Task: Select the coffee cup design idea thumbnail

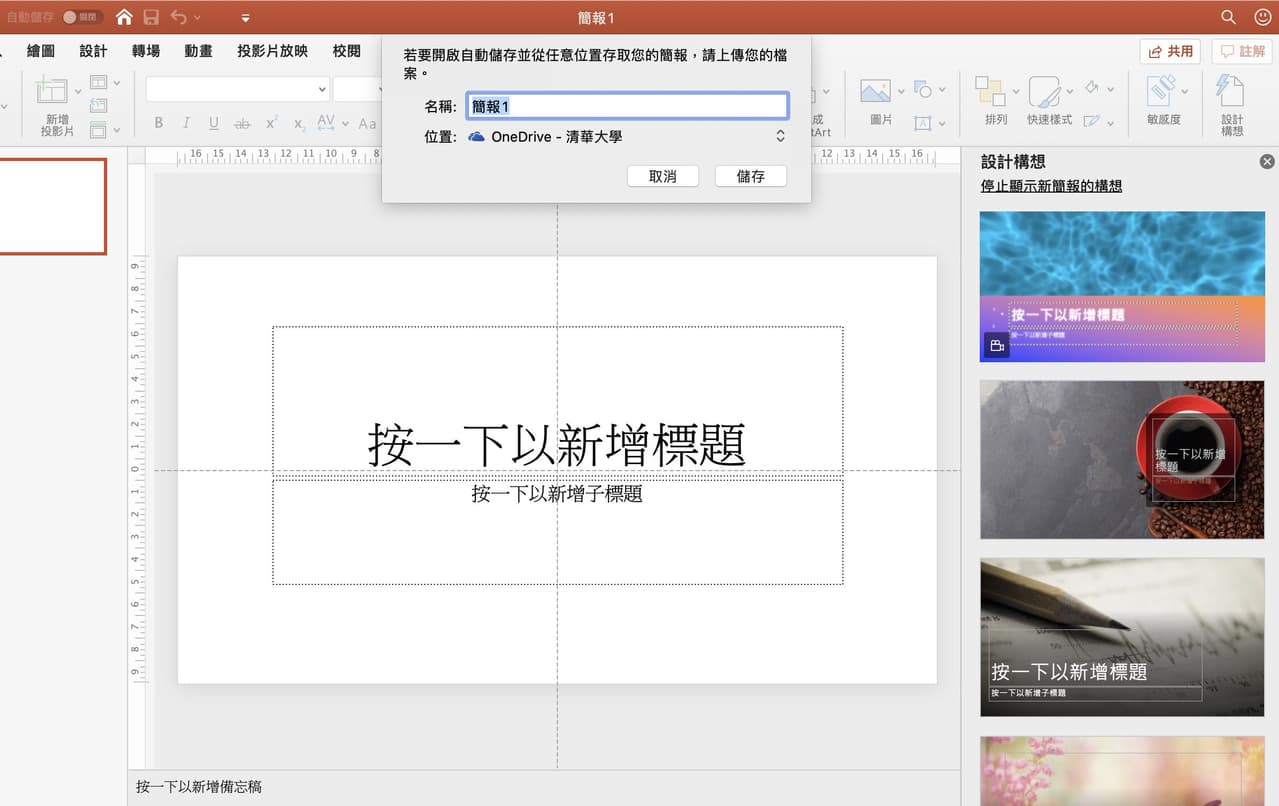Action: tap(1122, 459)
